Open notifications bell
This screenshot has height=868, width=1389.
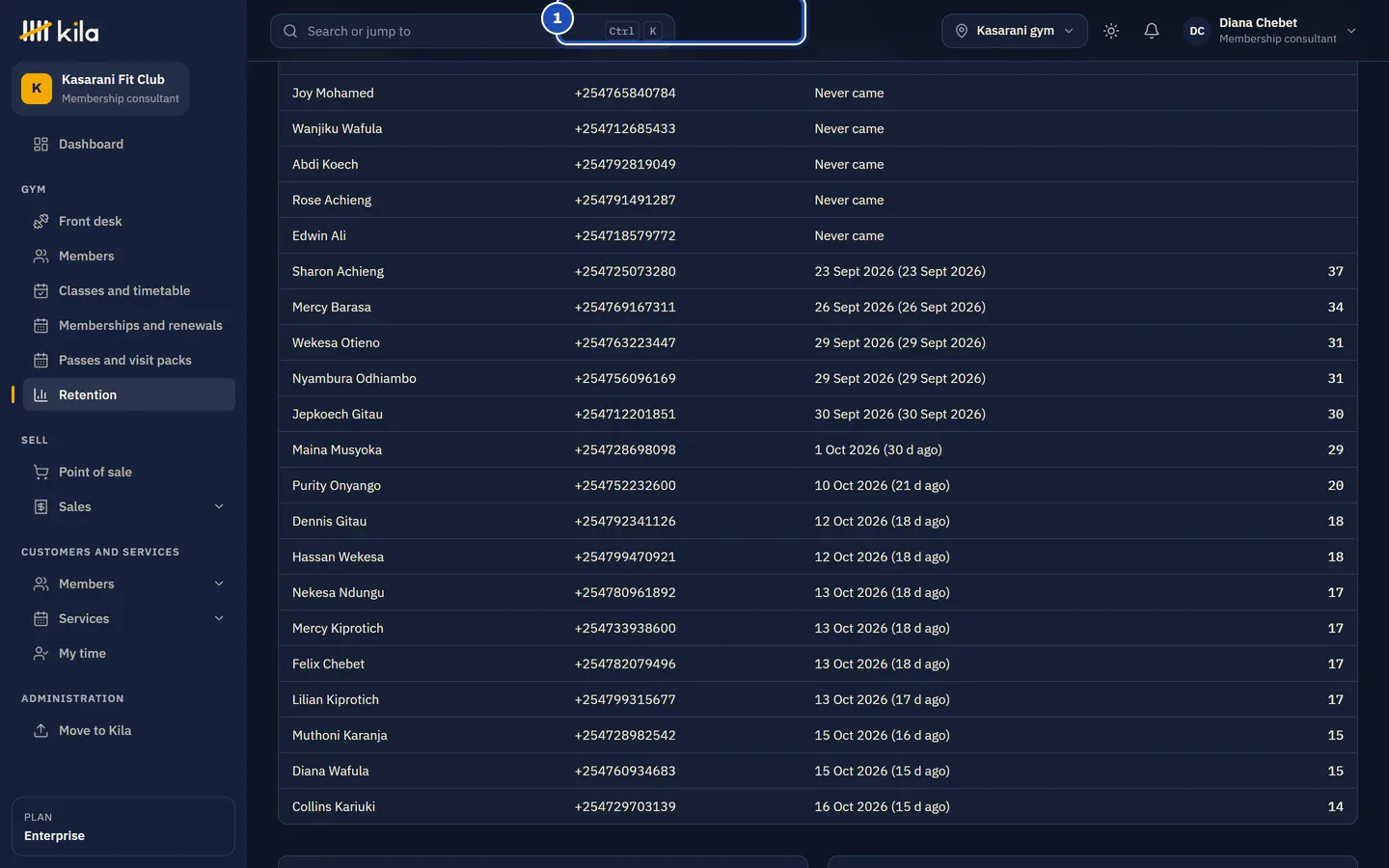click(x=1152, y=31)
